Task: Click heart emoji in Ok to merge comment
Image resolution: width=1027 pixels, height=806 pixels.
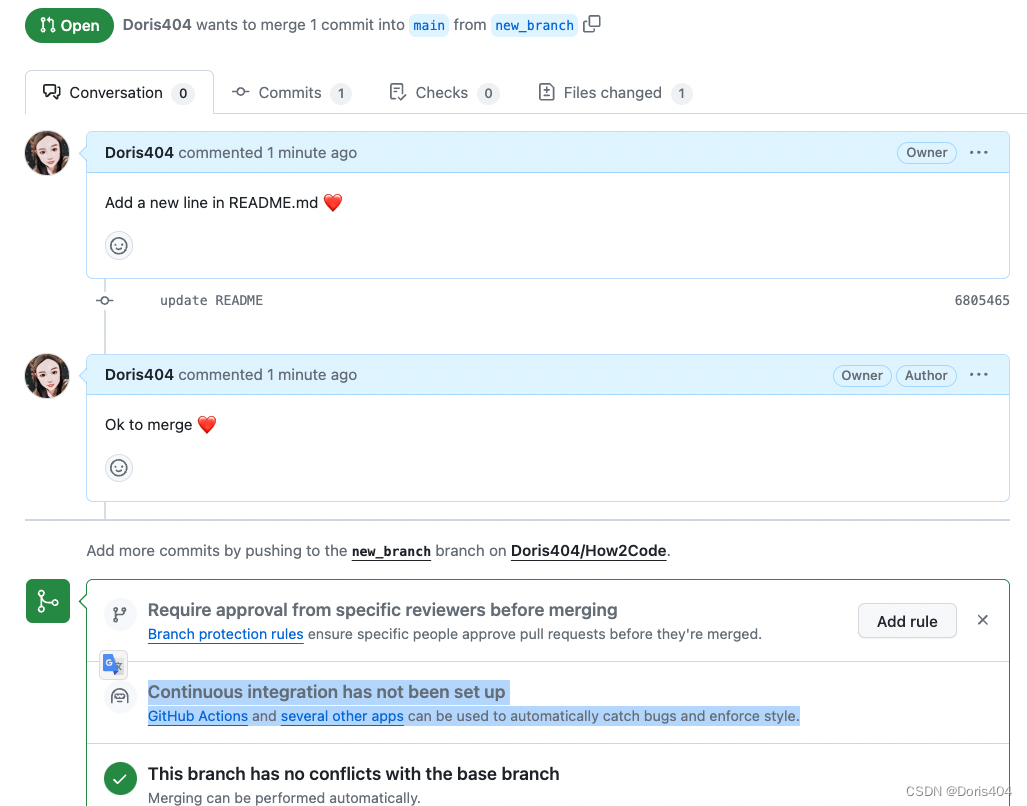Action: (x=207, y=425)
